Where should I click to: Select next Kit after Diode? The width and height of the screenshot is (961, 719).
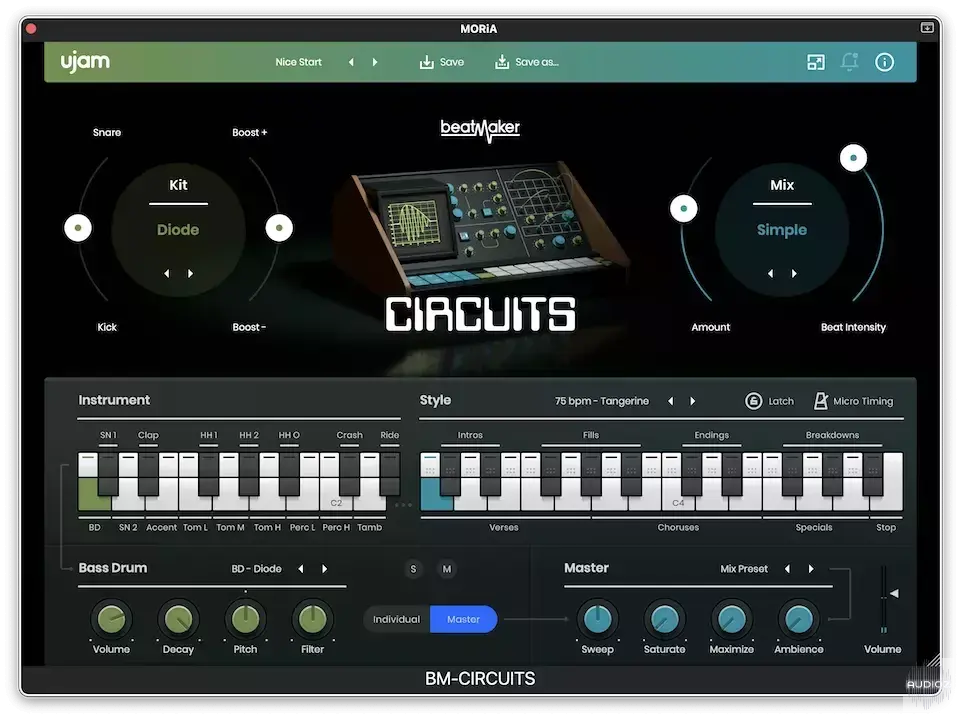click(x=191, y=273)
